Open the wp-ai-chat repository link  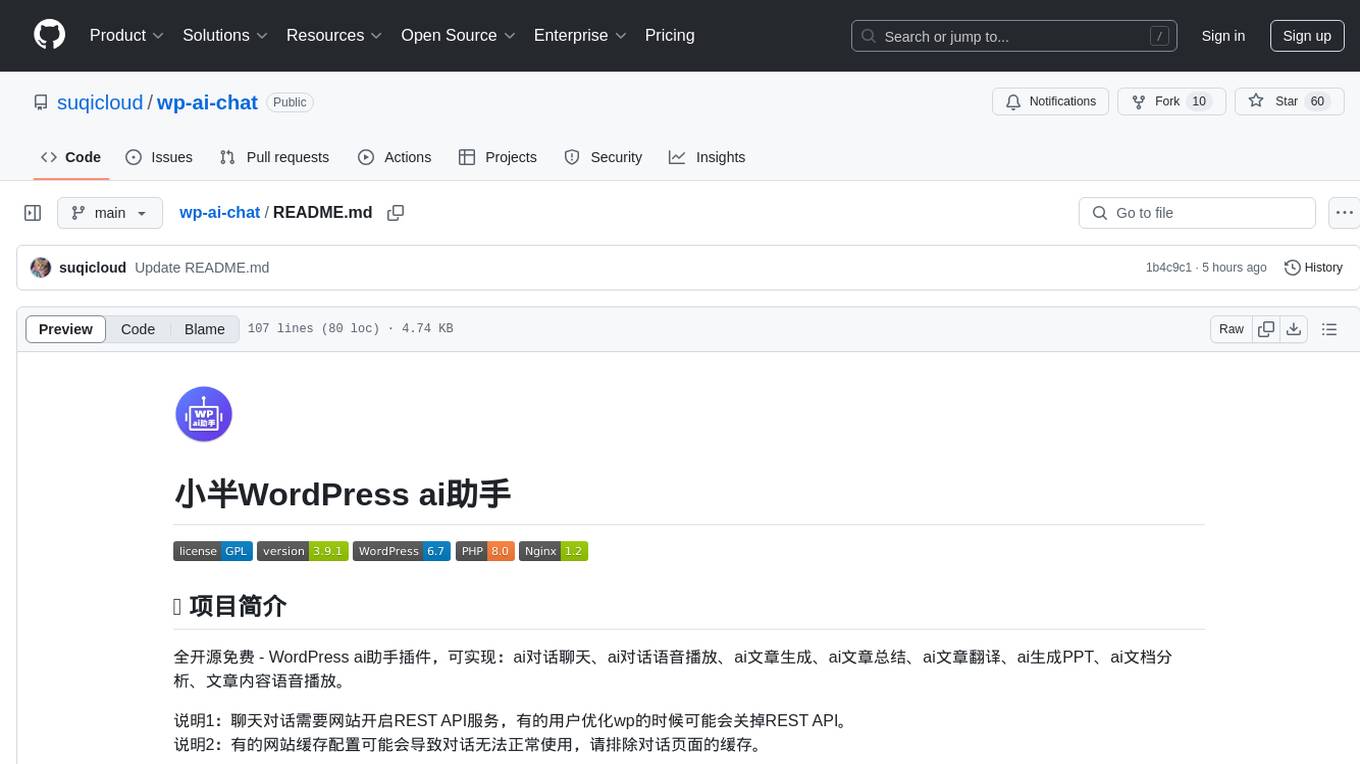click(207, 102)
